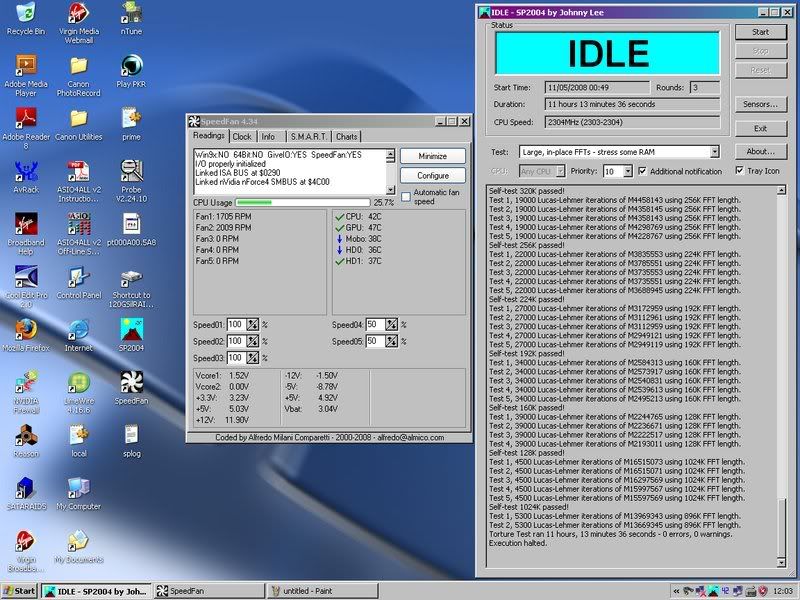Open the Windows Start menu
Viewport: 800px width, 600px height.
pyautogui.click(x=20, y=591)
